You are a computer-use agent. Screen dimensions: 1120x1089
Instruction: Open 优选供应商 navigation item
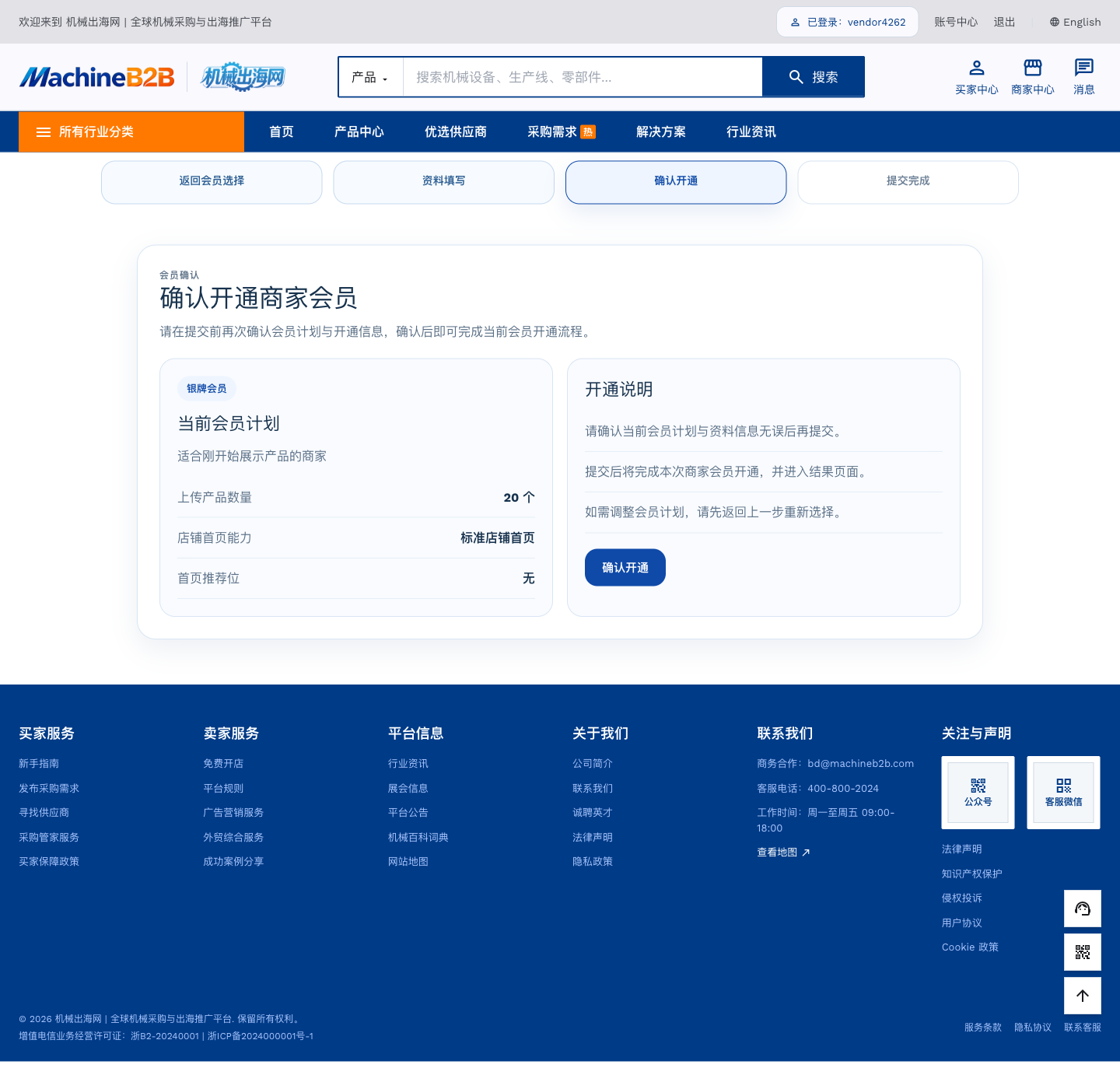click(456, 131)
